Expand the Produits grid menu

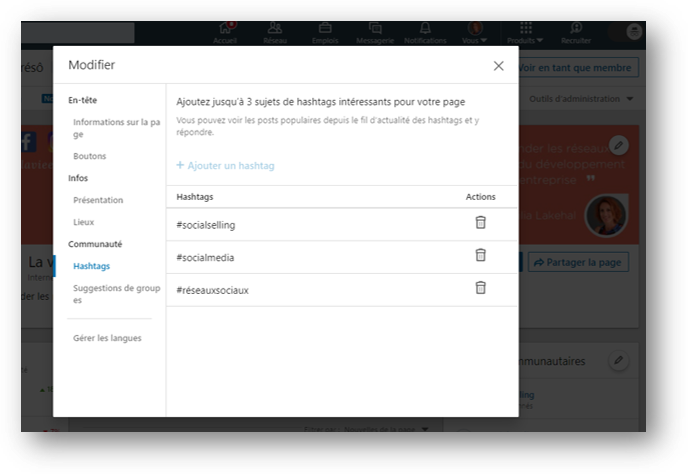tap(525, 33)
